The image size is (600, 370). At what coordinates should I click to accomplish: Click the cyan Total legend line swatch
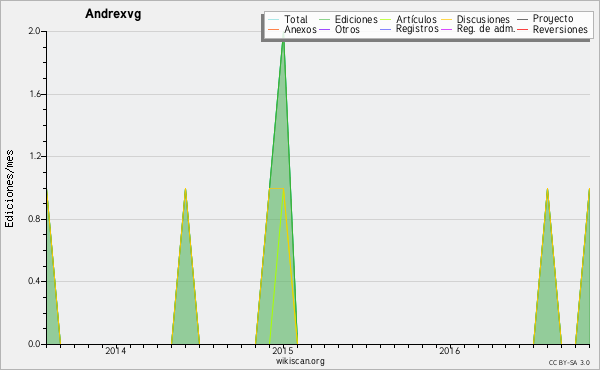coord(274,20)
